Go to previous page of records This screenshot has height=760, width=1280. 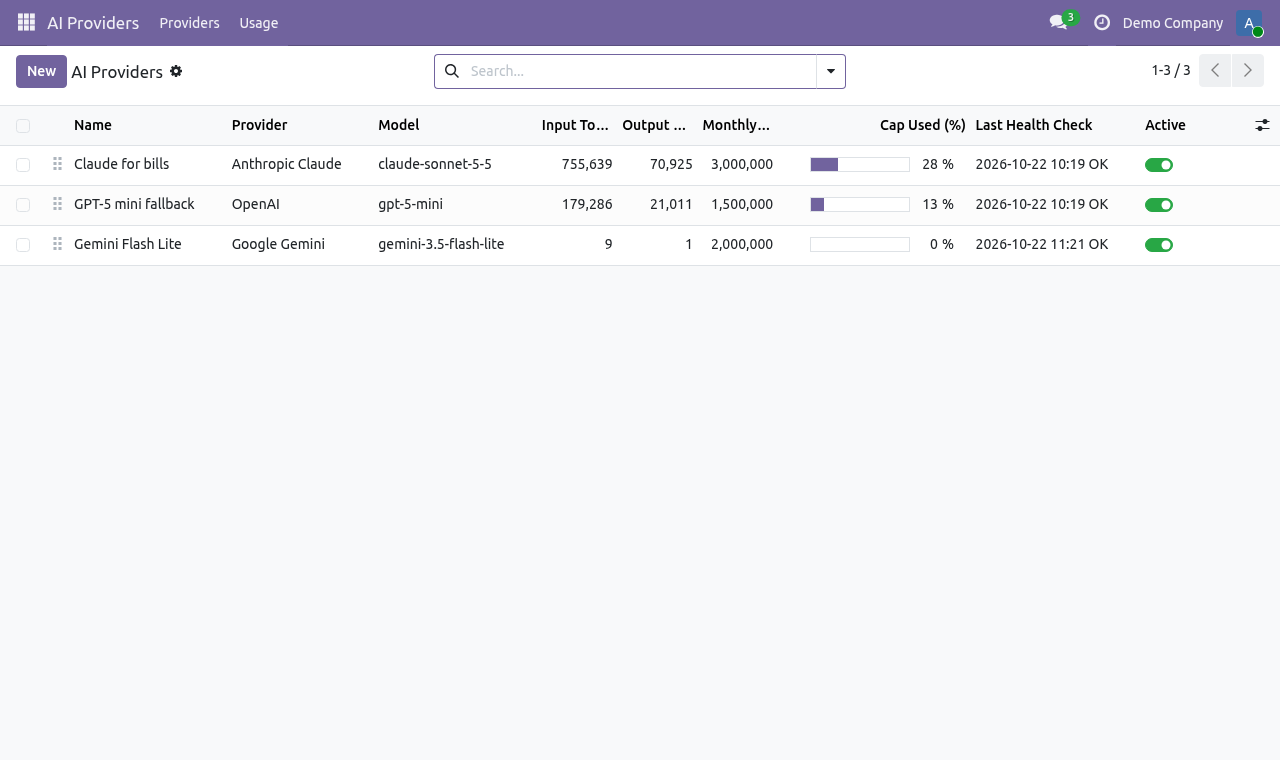pyautogui.click(x=1215, y=71)
